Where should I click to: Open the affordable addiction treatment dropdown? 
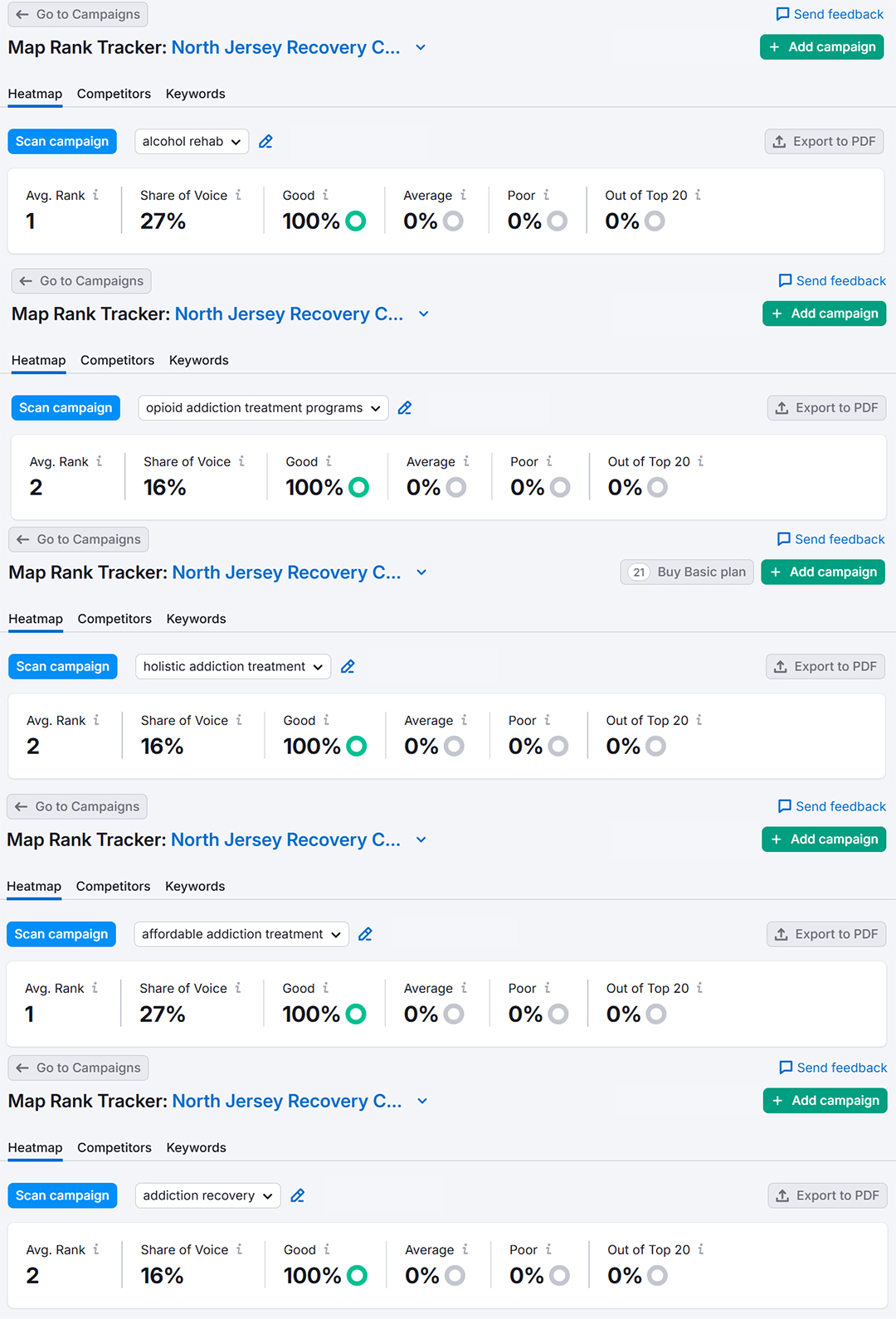point(241,934)
